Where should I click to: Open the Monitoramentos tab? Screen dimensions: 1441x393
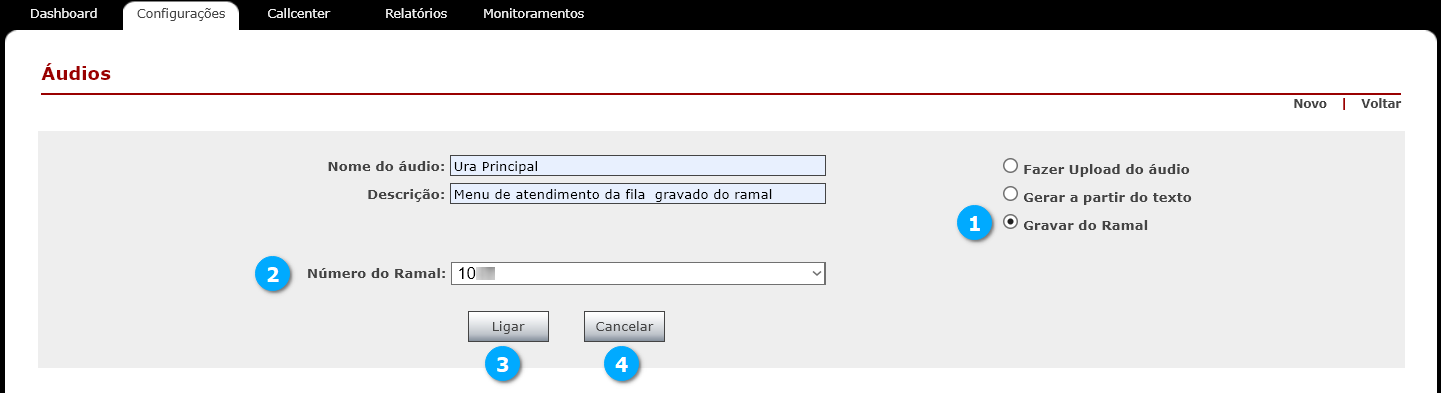(533, 14)
